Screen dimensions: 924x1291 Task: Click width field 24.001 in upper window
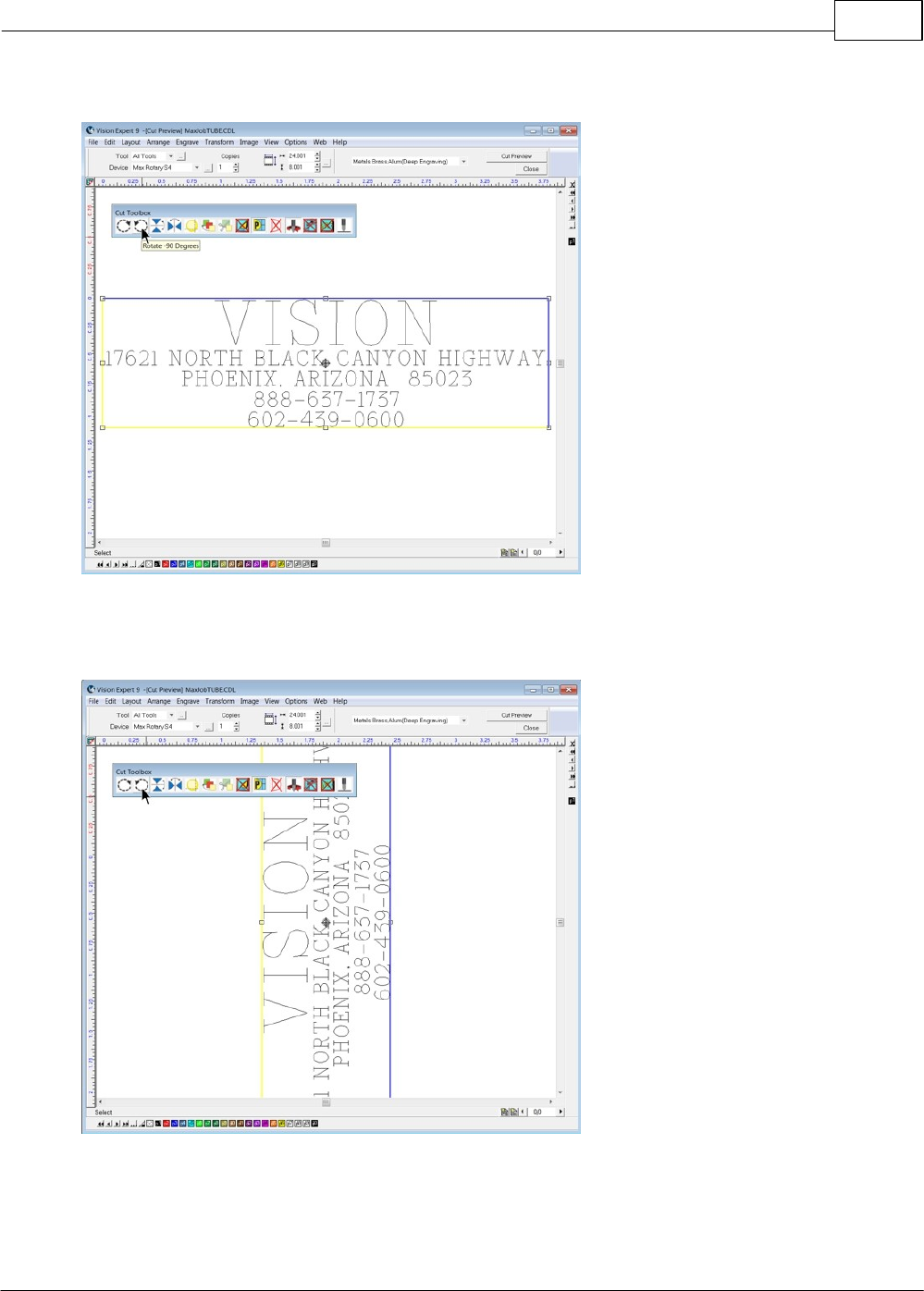[299, 156]
